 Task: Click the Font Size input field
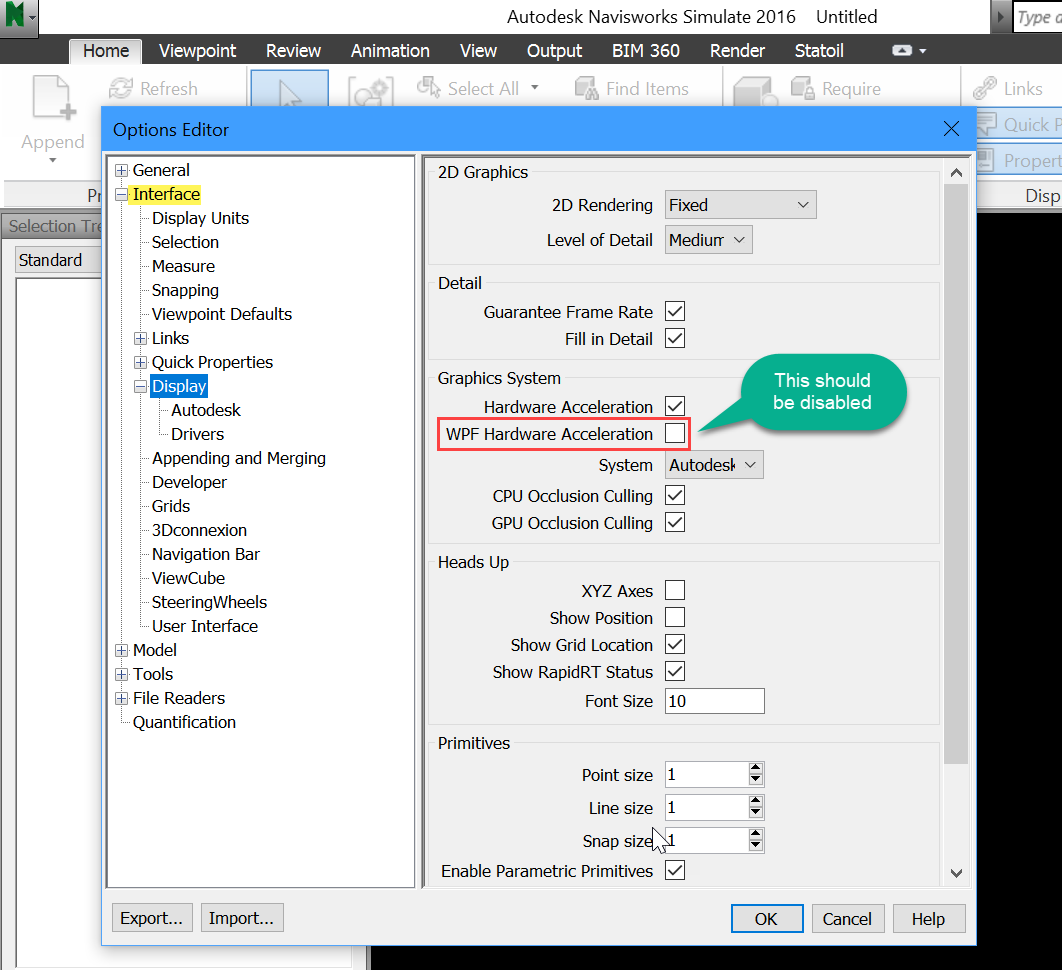pos(714,701)
